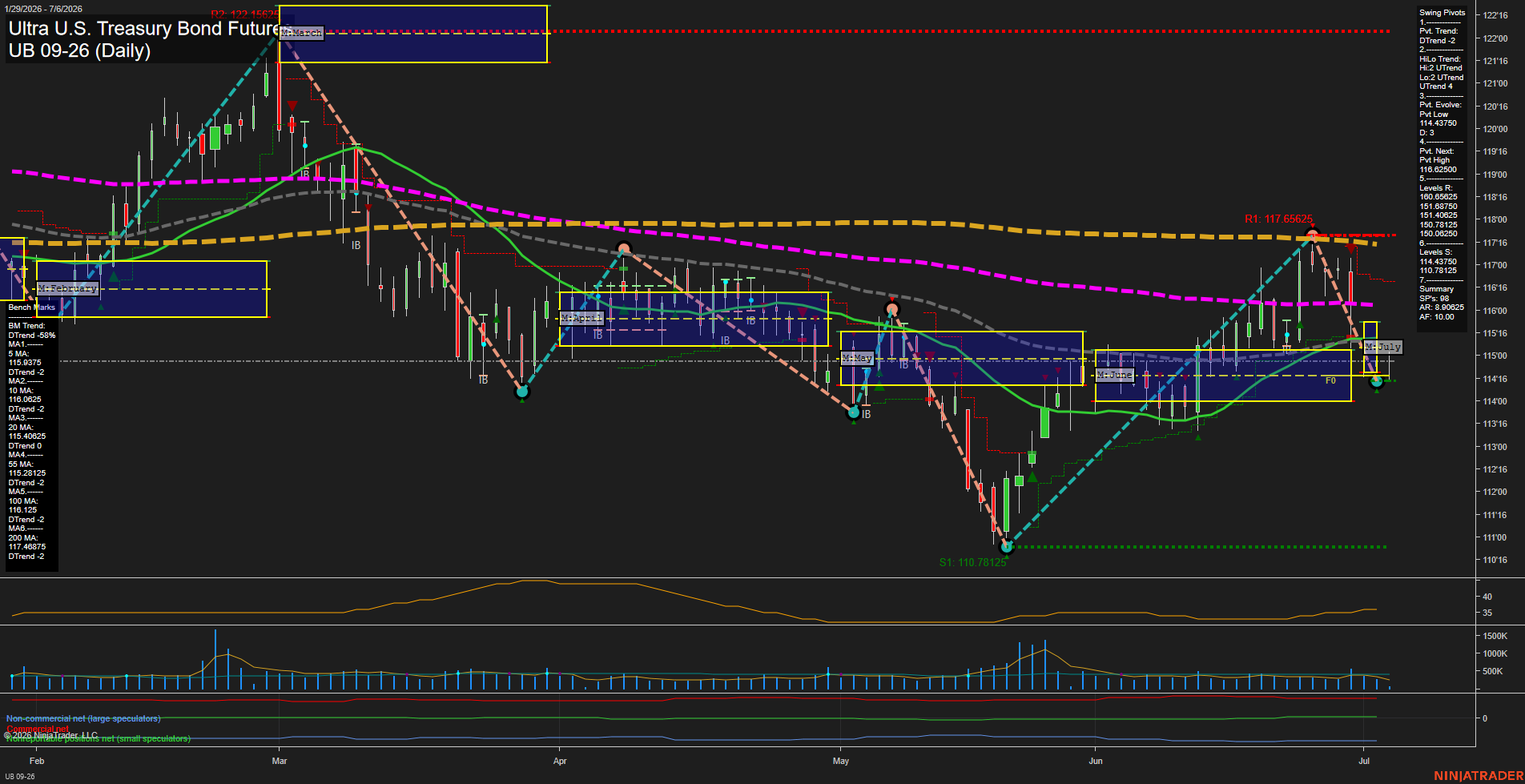Click the 200 MA value 117.46875

point(27,547)
